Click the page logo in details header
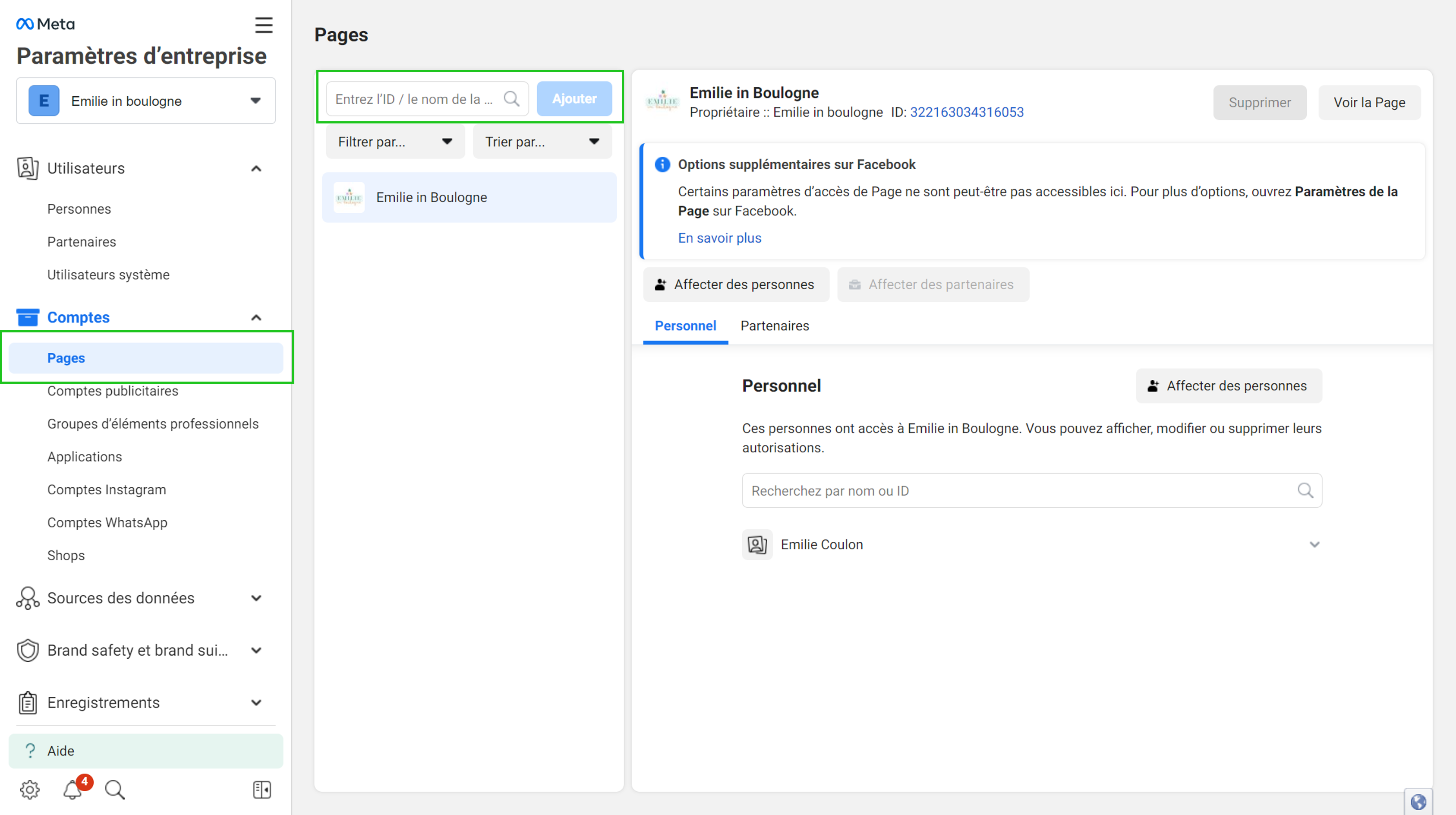Screen dimensions: 1456x815 click(662, 101)
